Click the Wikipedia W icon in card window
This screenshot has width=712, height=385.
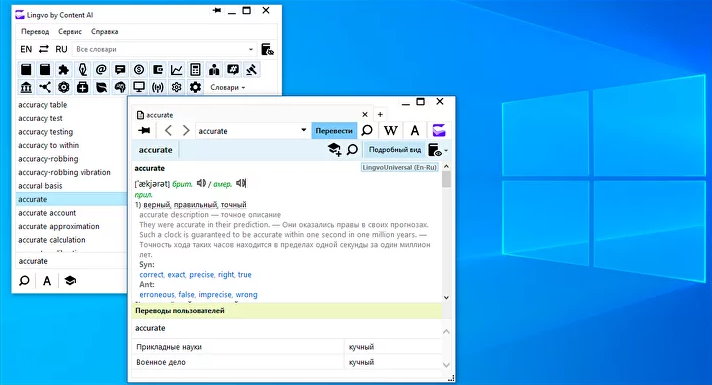point(391,131)
